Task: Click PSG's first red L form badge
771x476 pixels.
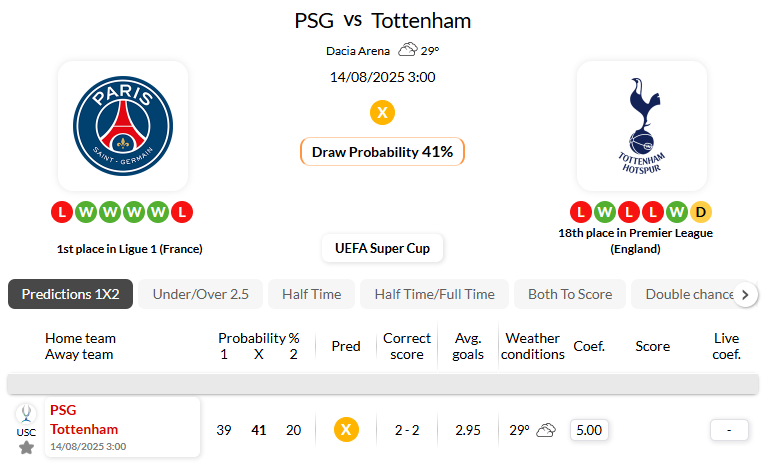Action: point(61,212)
